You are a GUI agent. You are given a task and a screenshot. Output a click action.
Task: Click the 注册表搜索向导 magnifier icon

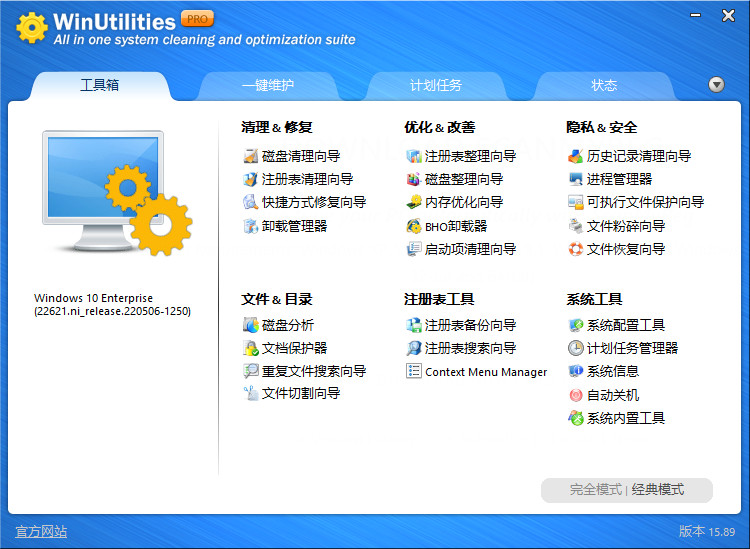[x=414, y=348]
